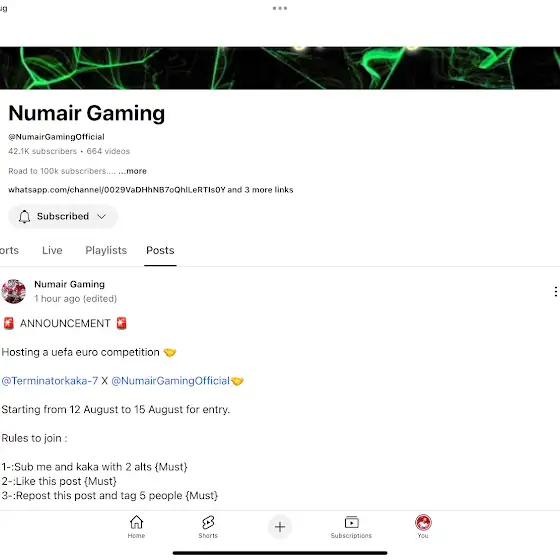Click the partially visible Shorts tab

click(x=9, y=250)
